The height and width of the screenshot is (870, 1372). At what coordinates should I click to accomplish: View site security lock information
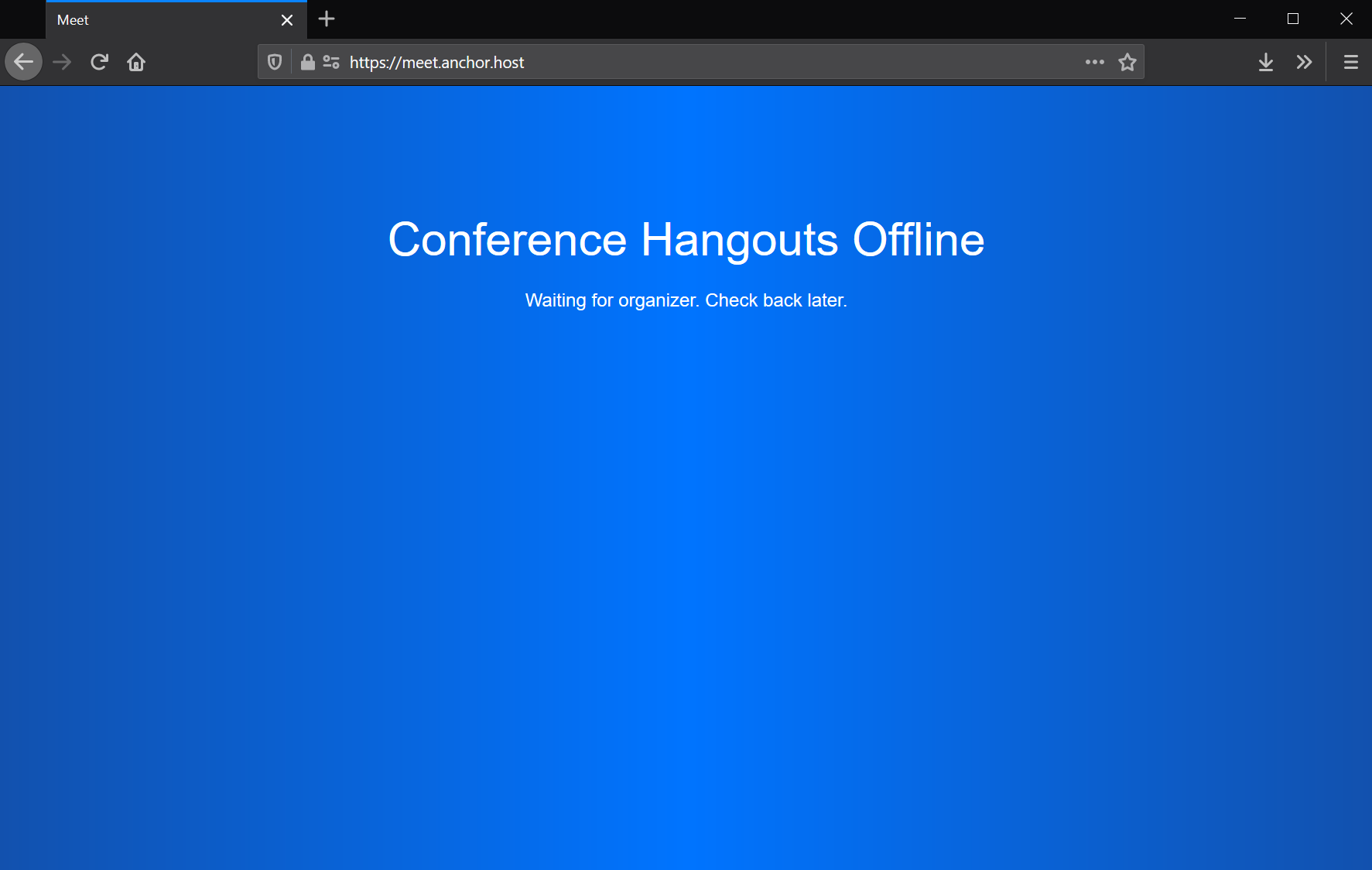(x=308, y=62)
